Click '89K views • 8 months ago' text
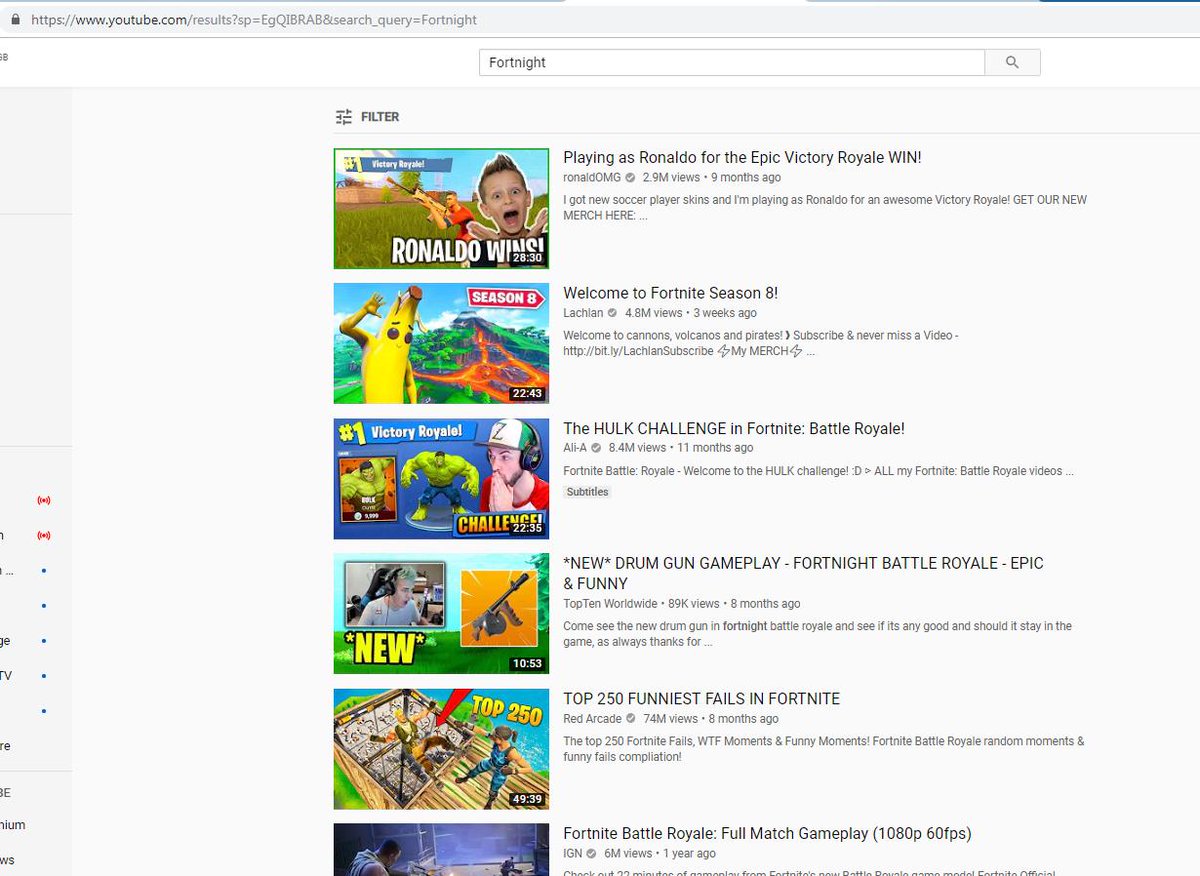Screen dimensions: 1200x876 point(734,604)
